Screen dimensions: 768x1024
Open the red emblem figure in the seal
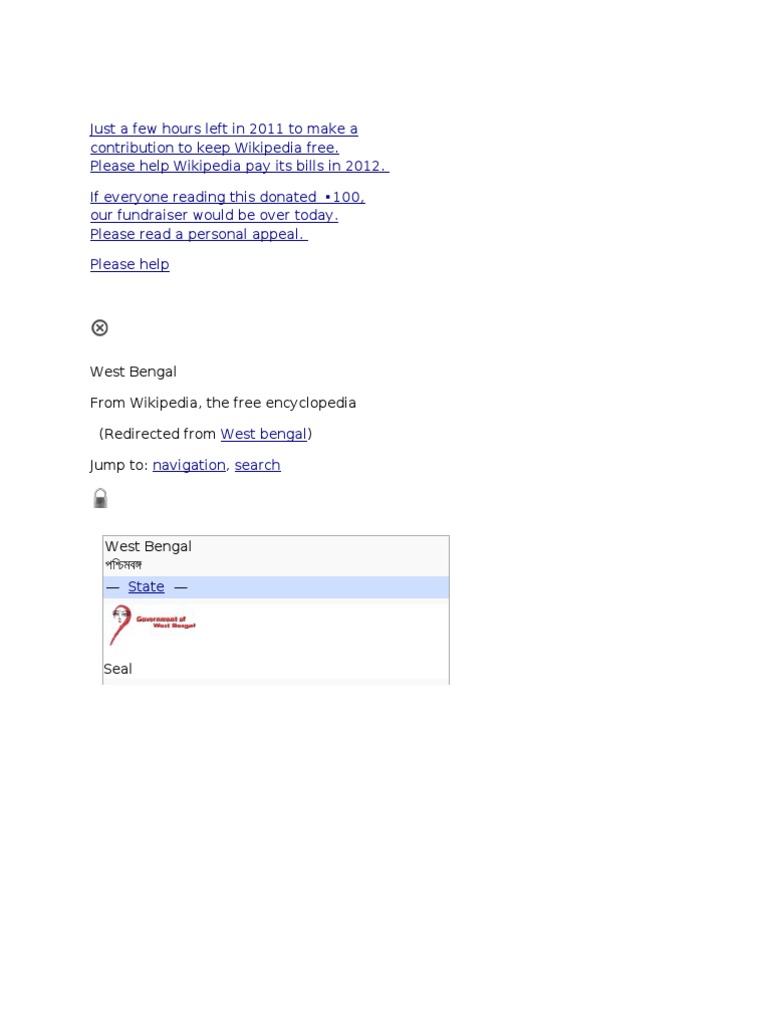pyautogui.click(x=120, y=625)
